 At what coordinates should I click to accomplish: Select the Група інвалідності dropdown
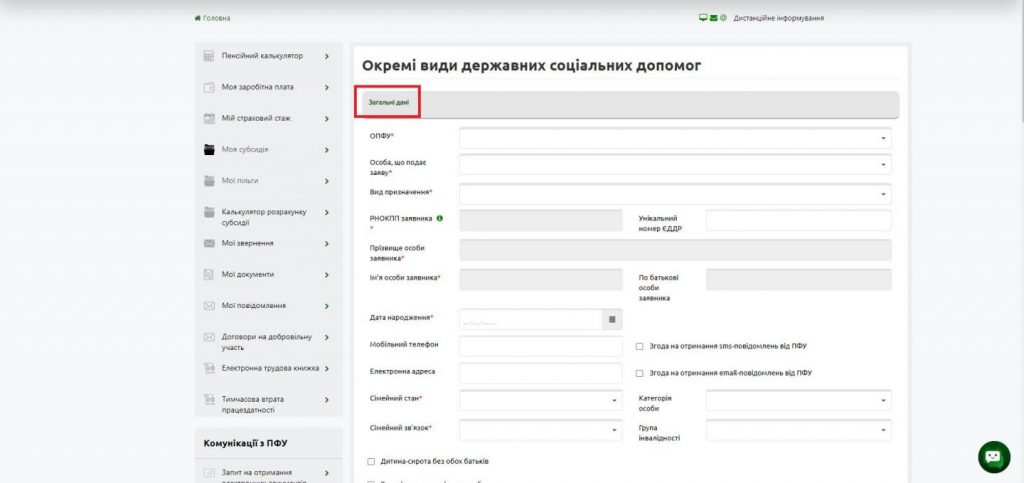pos(798,430)
